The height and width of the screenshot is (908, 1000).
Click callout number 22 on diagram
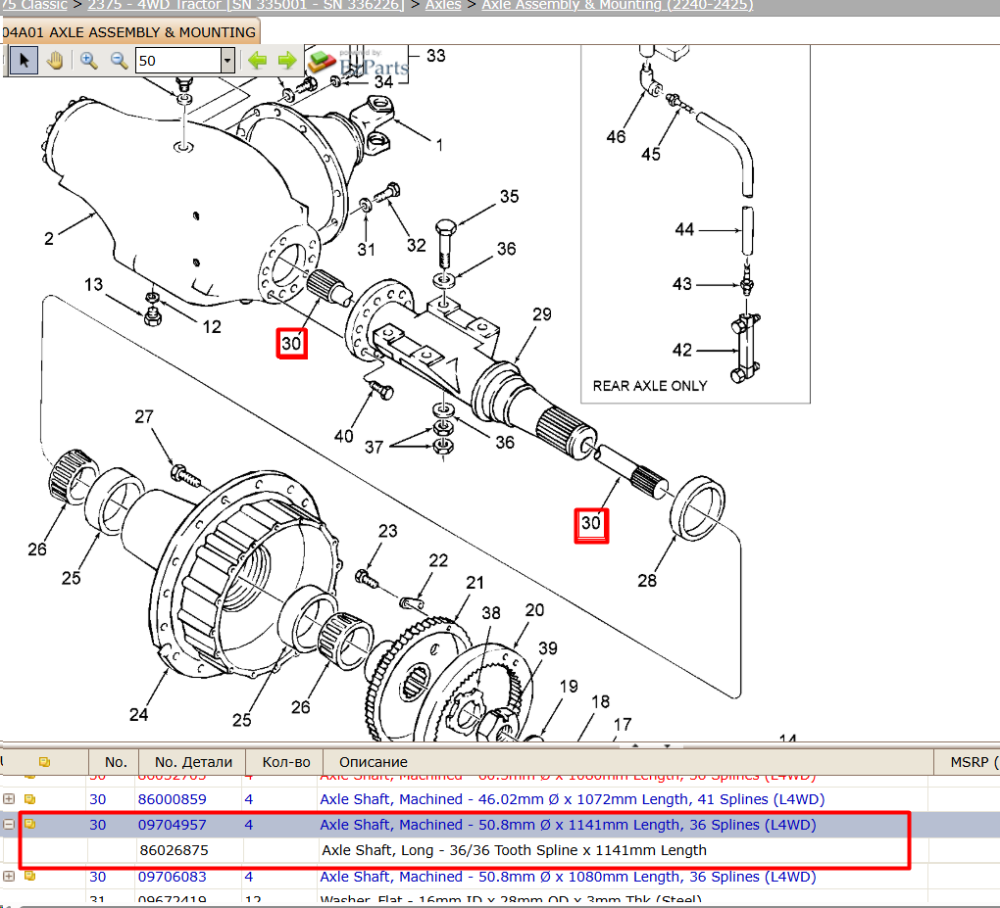(x=438, y=560)
